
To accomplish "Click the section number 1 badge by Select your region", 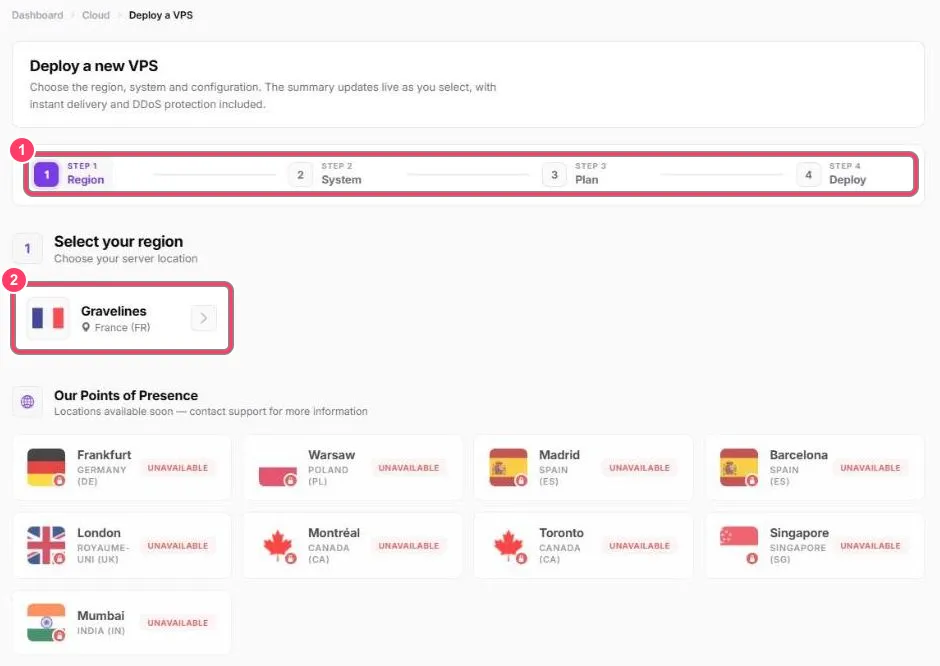I will tap(28, 248).
